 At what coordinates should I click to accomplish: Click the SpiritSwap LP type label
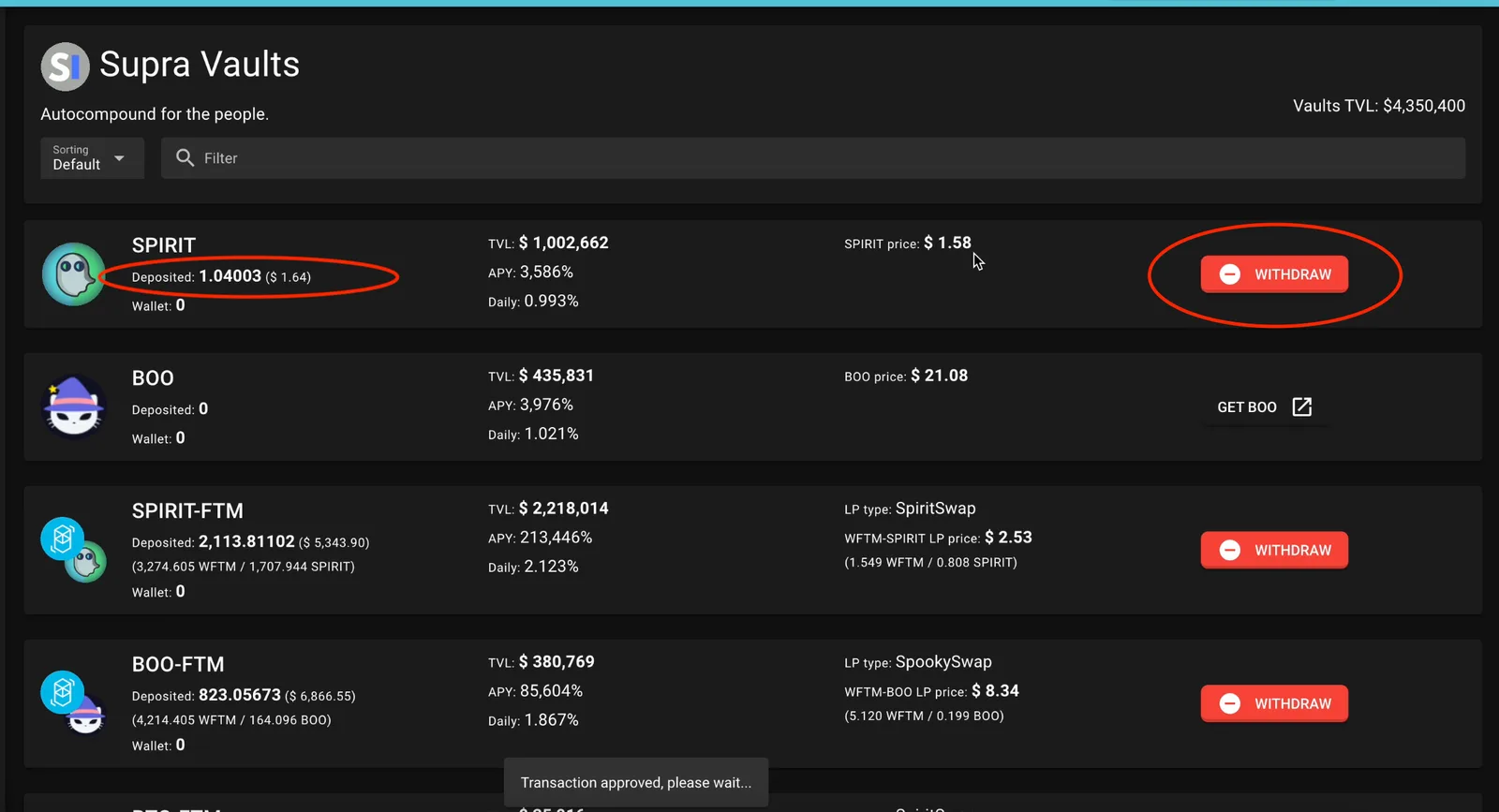936,509
